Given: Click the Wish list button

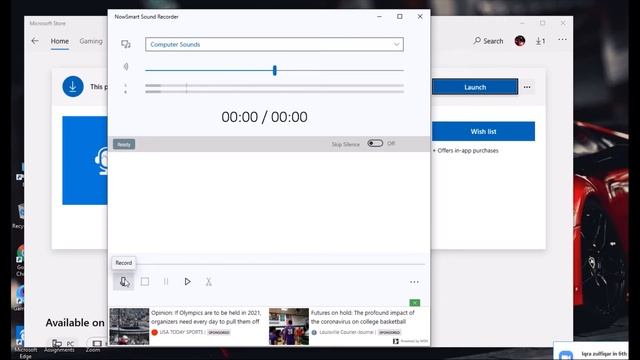Looking at the screenshot, I should pyautogui.click(x=484, y=131).
